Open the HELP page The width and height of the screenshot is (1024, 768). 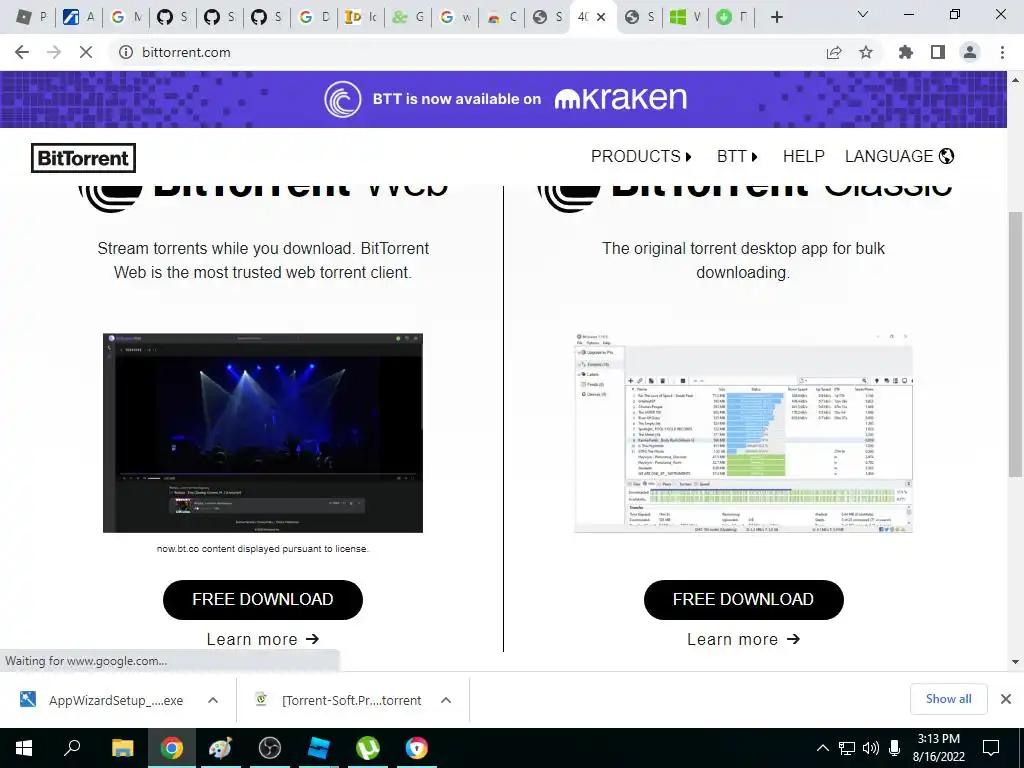(x=804, y=157)
